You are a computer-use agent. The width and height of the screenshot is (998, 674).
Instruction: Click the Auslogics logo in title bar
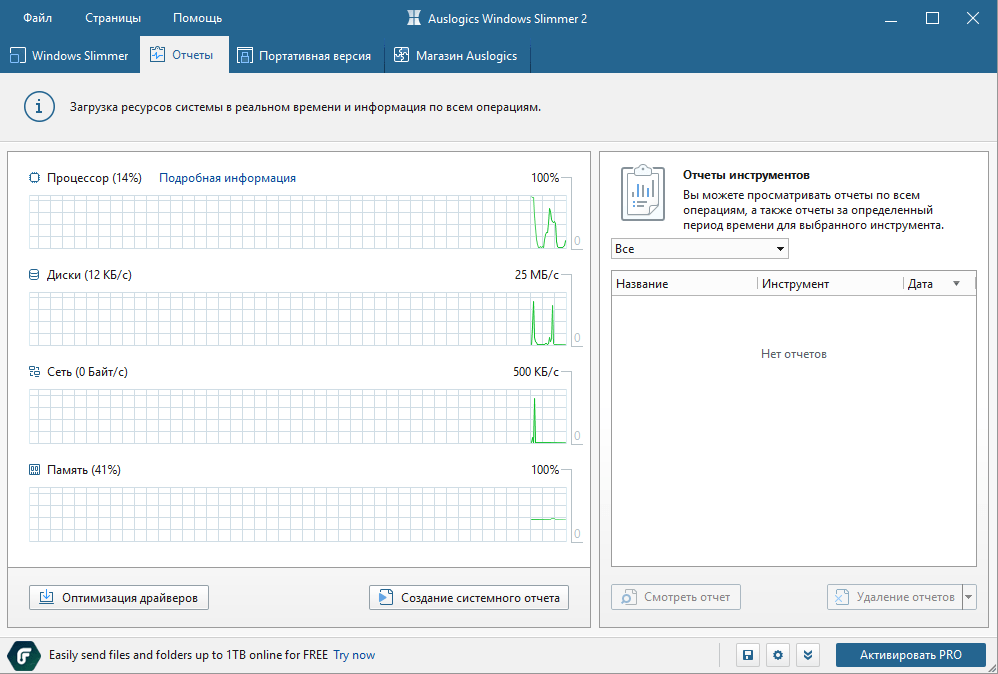(x=414, y=18)
